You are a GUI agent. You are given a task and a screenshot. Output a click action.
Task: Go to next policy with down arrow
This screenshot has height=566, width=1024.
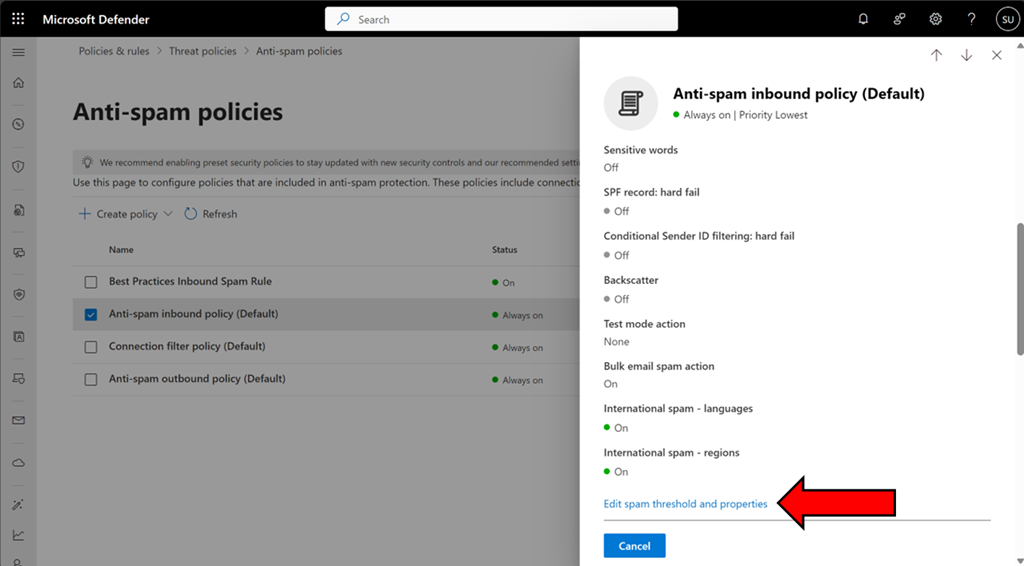point(966,56)
